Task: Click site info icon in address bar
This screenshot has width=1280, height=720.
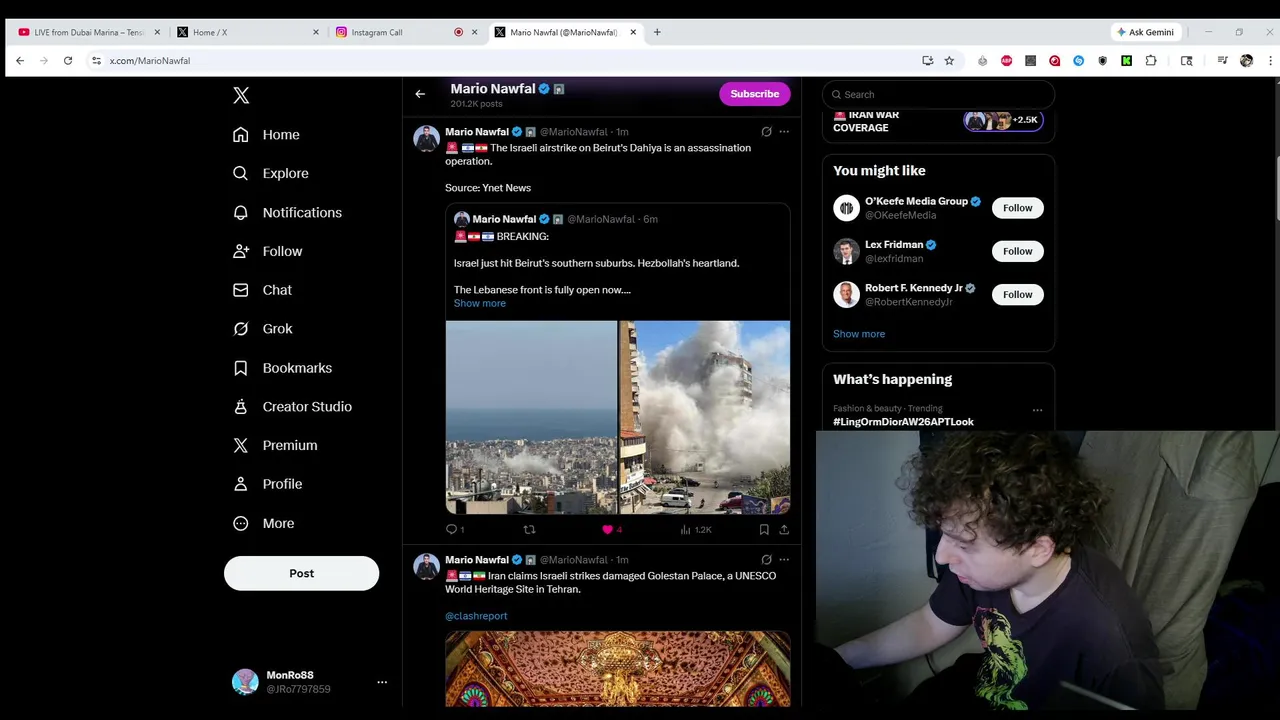Action: [x=96, y=61]
